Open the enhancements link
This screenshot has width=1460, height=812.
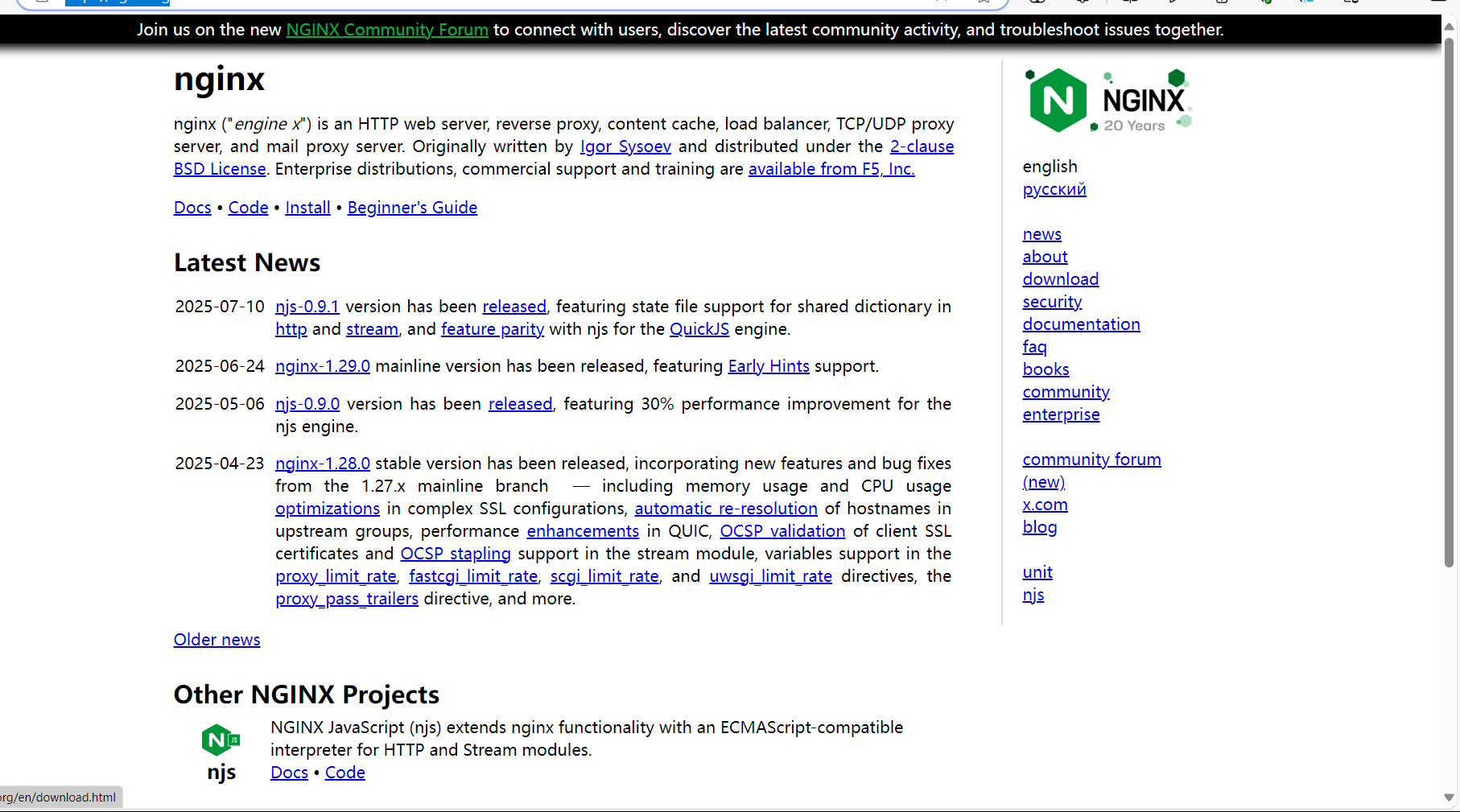pyautogui.click(x=583, y=531)
